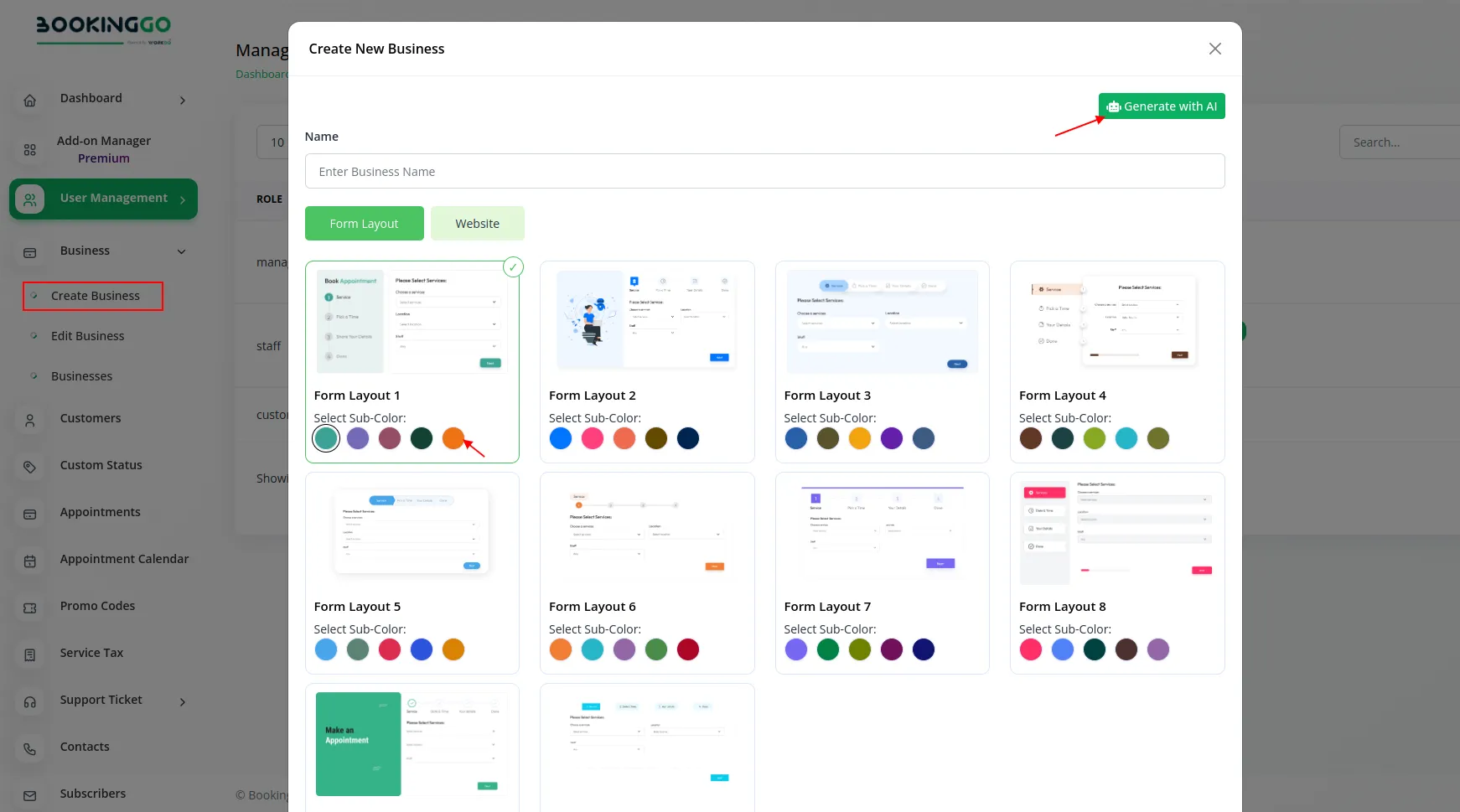Open Businesses submenu item

tap(81, 376)
